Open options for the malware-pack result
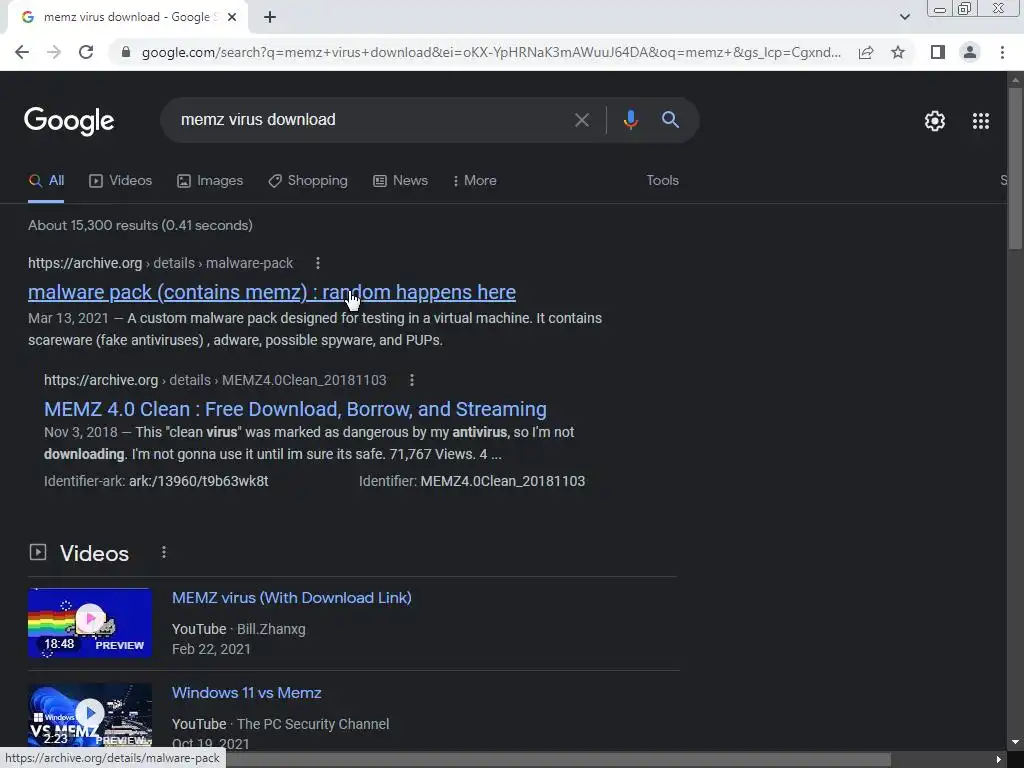Viewport: 1024px width, 768px height. click(x=318, y=263)
